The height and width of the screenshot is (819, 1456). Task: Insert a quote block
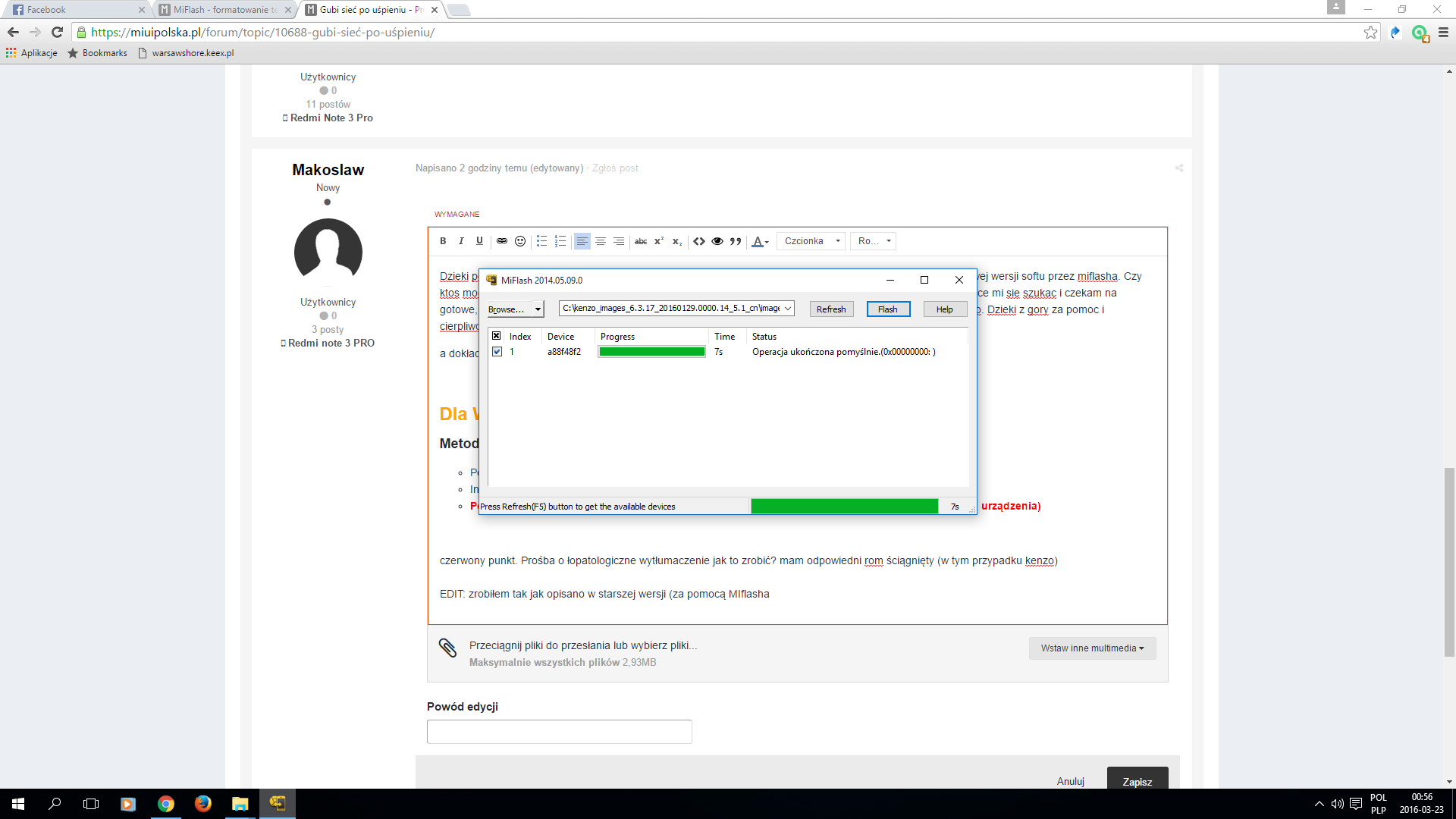pos(736,241)
